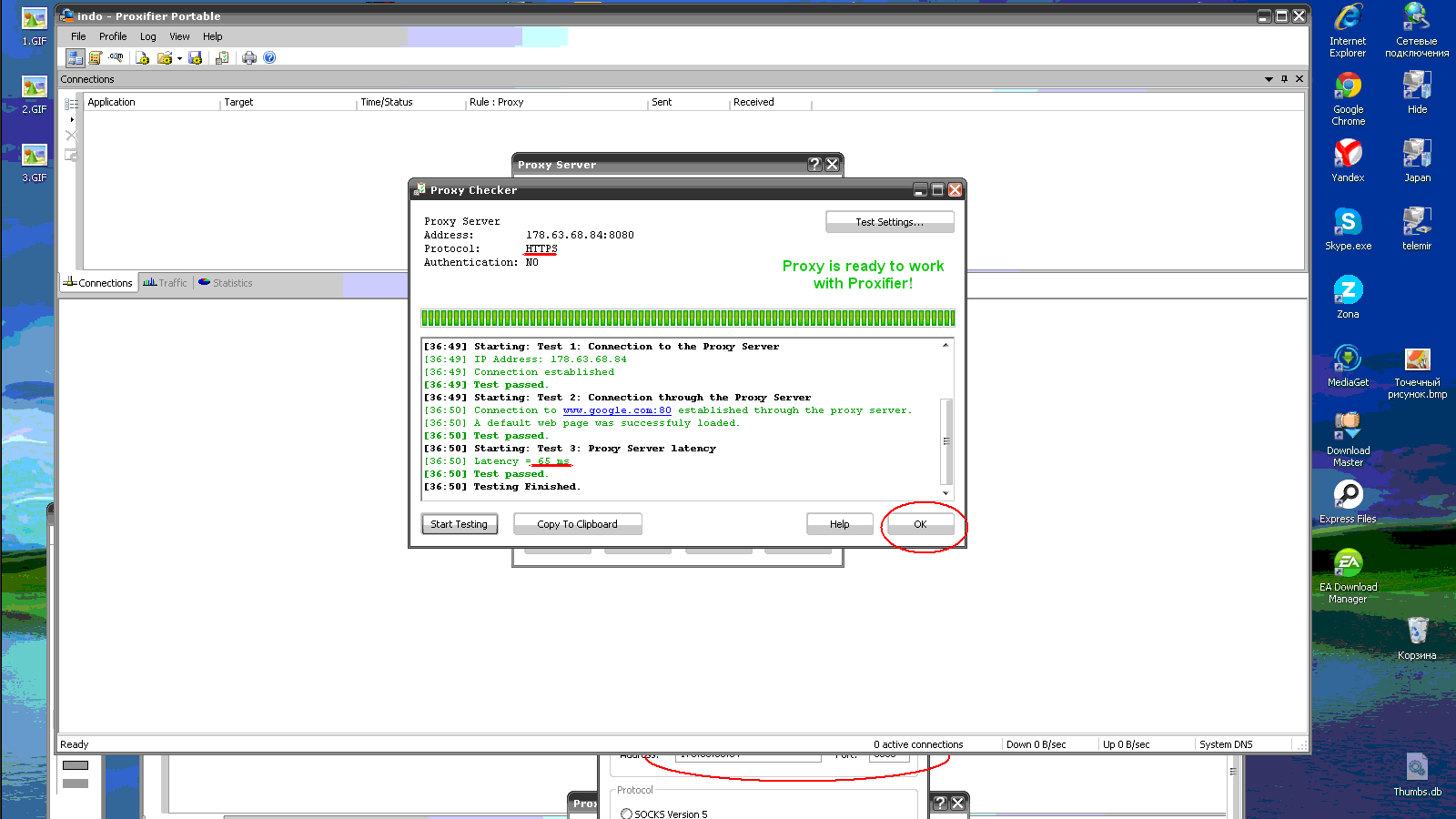The width and height of the screenshot is (1456, 819).
Task: Click OK in the Proxy Checker dialog
Action: (920, 524)
